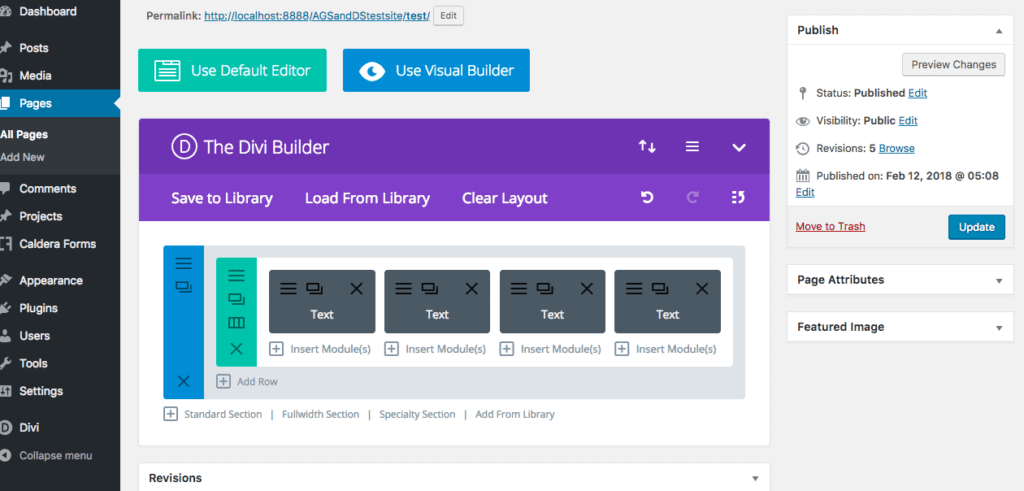Click Preview Changes button
The height and width of the screenshot is (491, 1024).
953,65
